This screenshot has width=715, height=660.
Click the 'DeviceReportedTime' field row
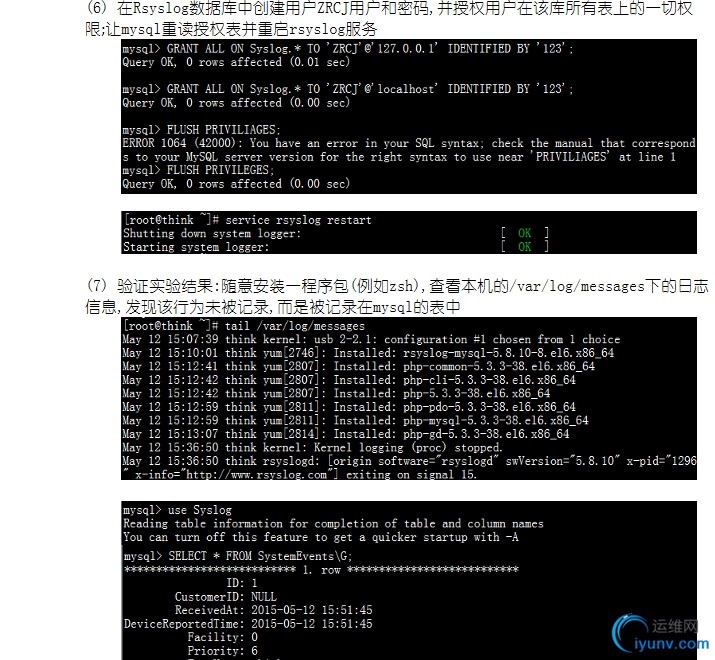(248, 624)
